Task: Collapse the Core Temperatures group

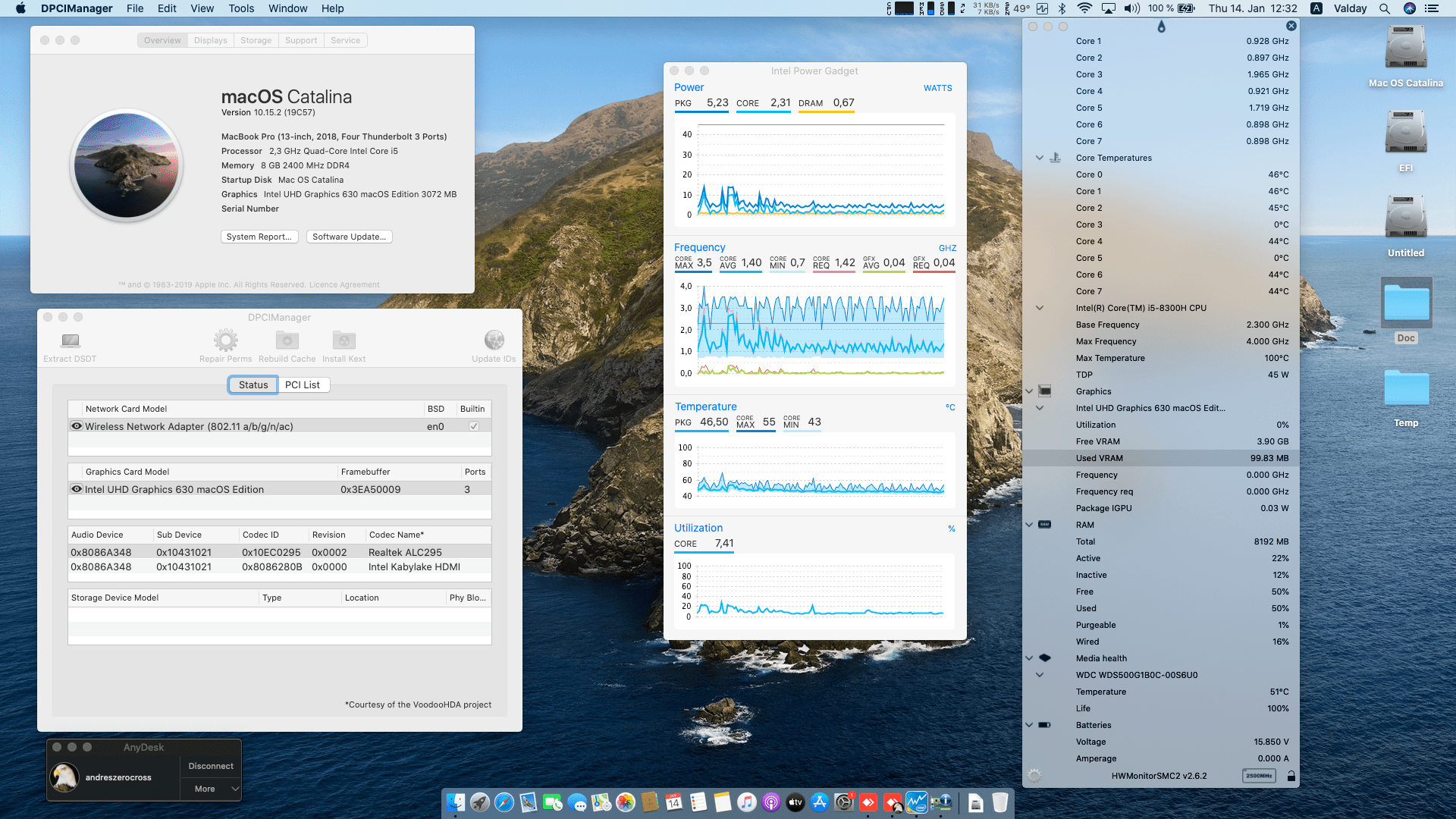Action: click(1040, 158)
